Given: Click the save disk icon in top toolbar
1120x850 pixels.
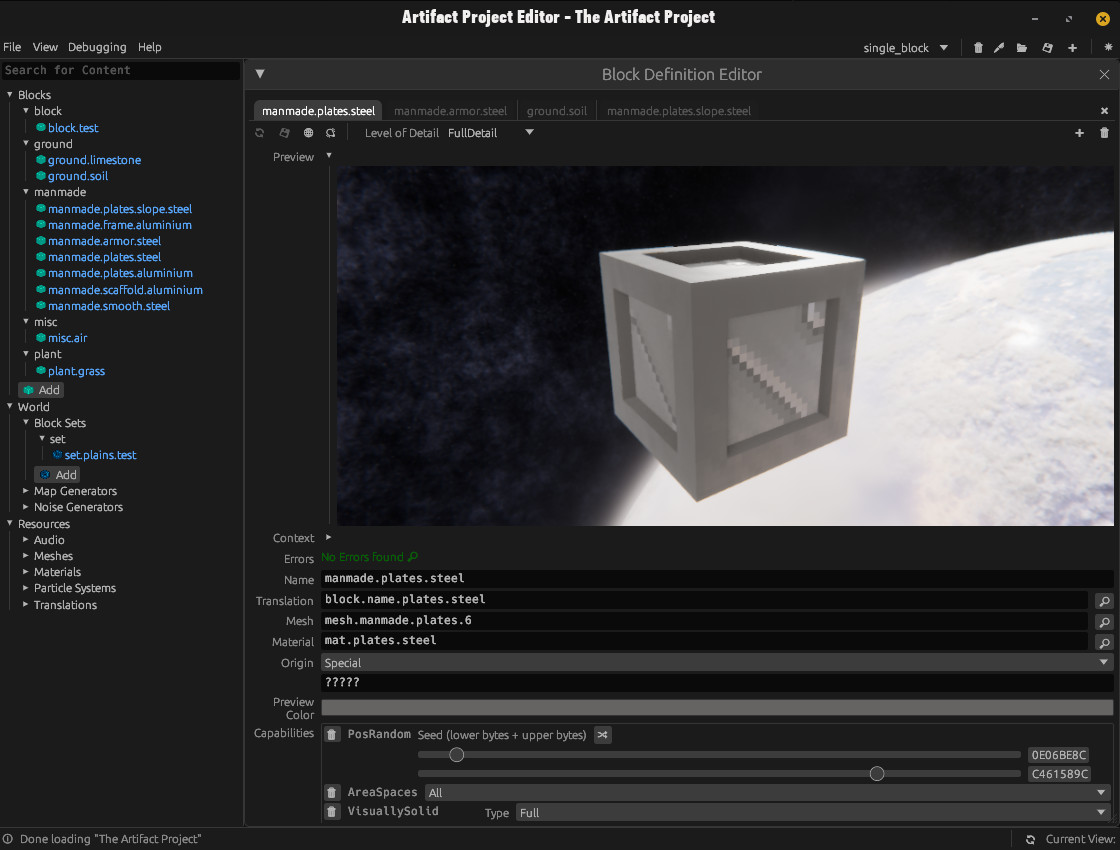Looking at the screenshot, I should [x=1047, y=48].
